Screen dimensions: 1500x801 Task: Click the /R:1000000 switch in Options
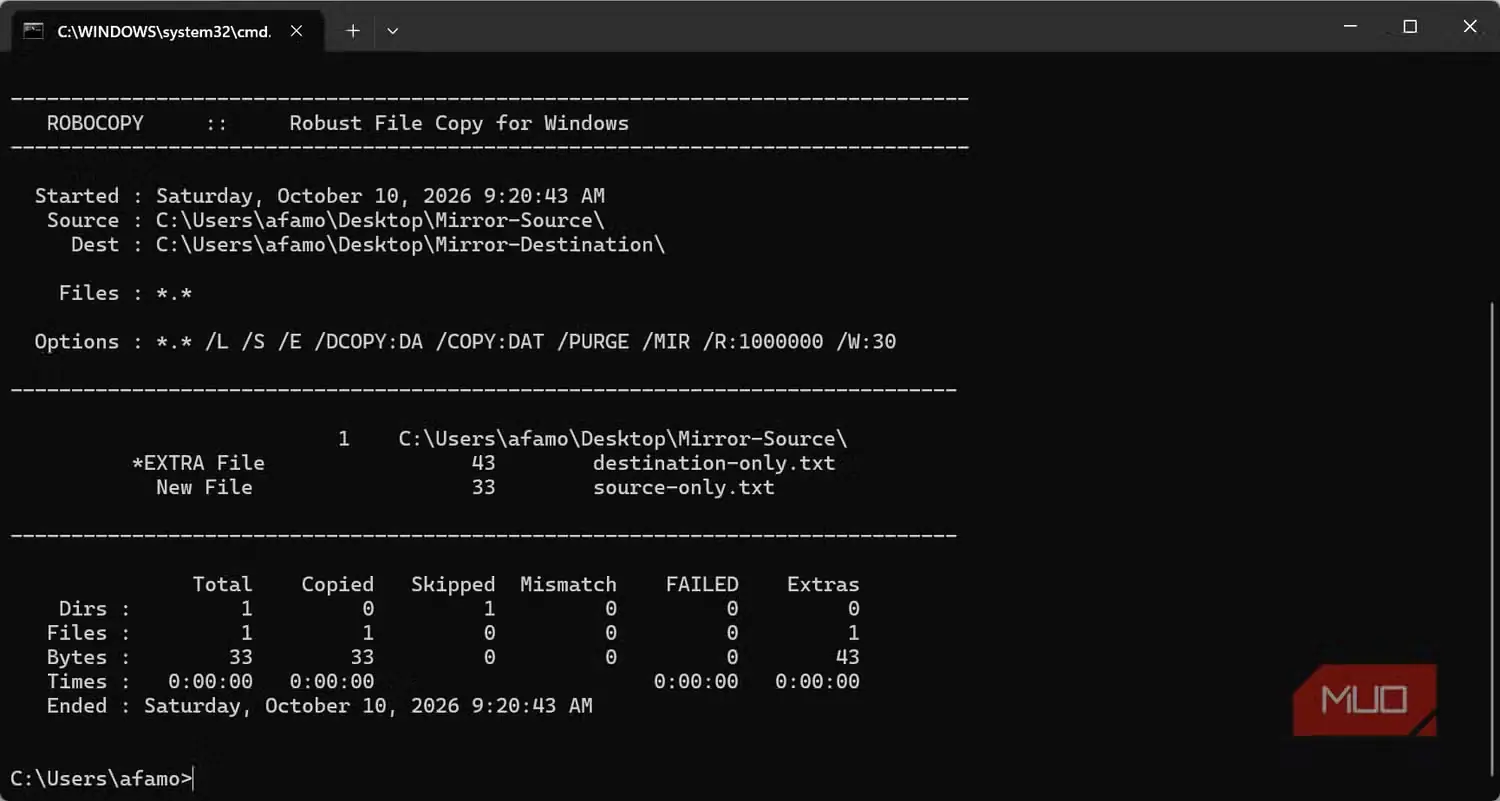tap(762, 342)
